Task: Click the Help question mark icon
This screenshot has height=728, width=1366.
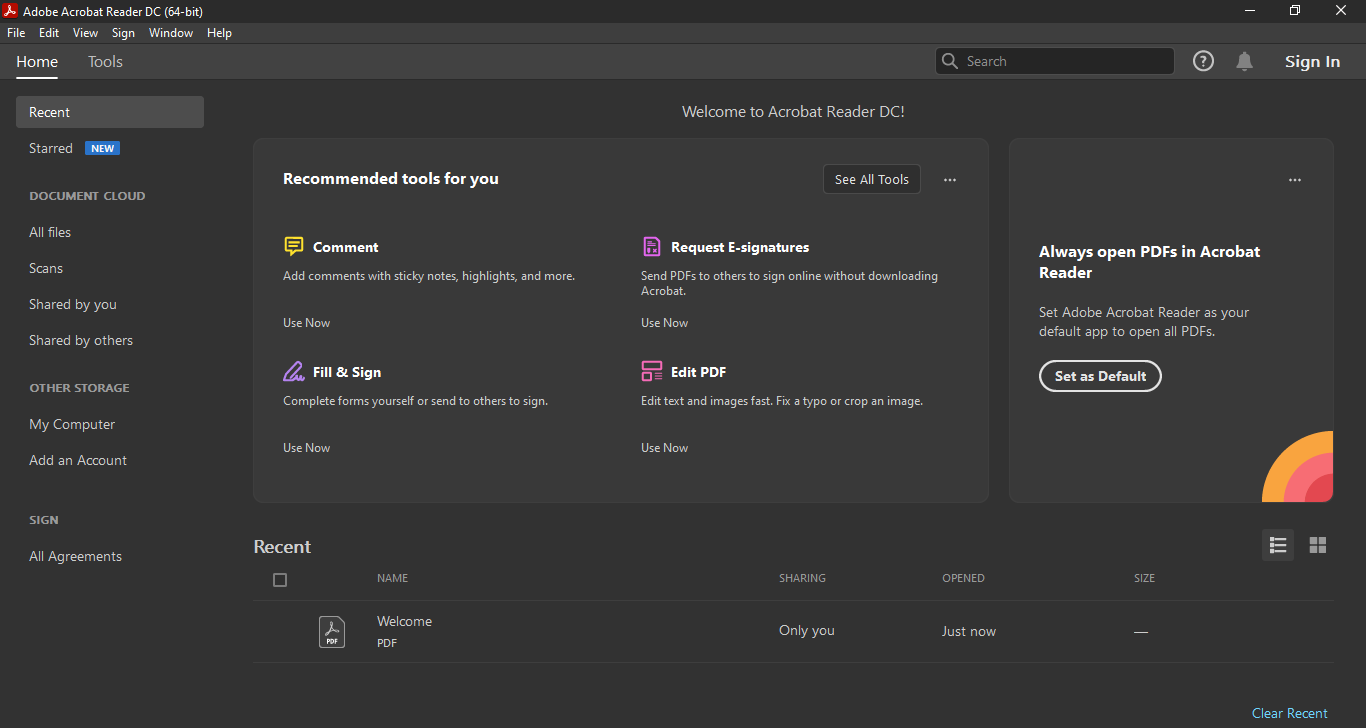Action: (x=1203, y=61)
